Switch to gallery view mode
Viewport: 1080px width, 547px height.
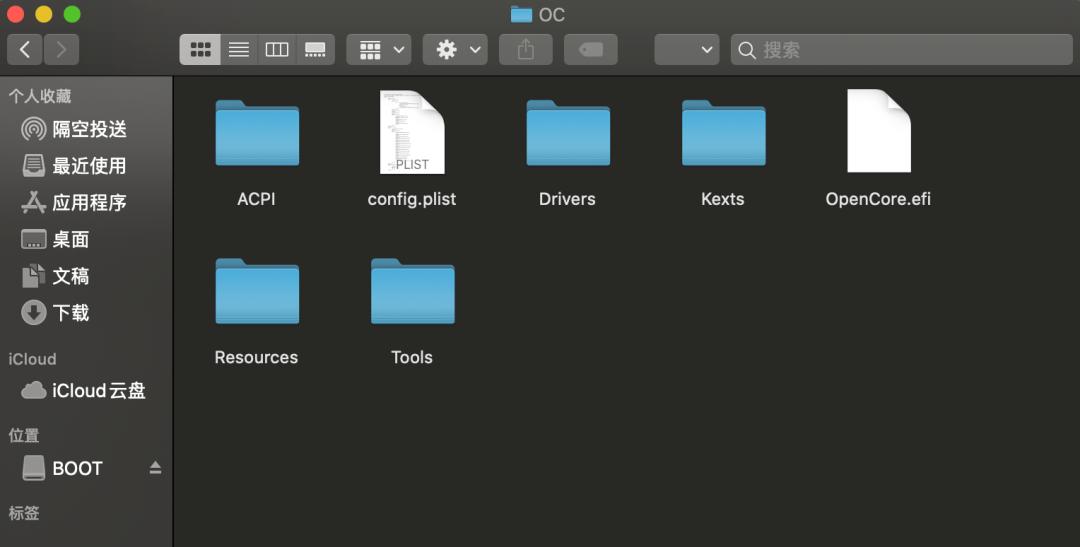point(315,49)
